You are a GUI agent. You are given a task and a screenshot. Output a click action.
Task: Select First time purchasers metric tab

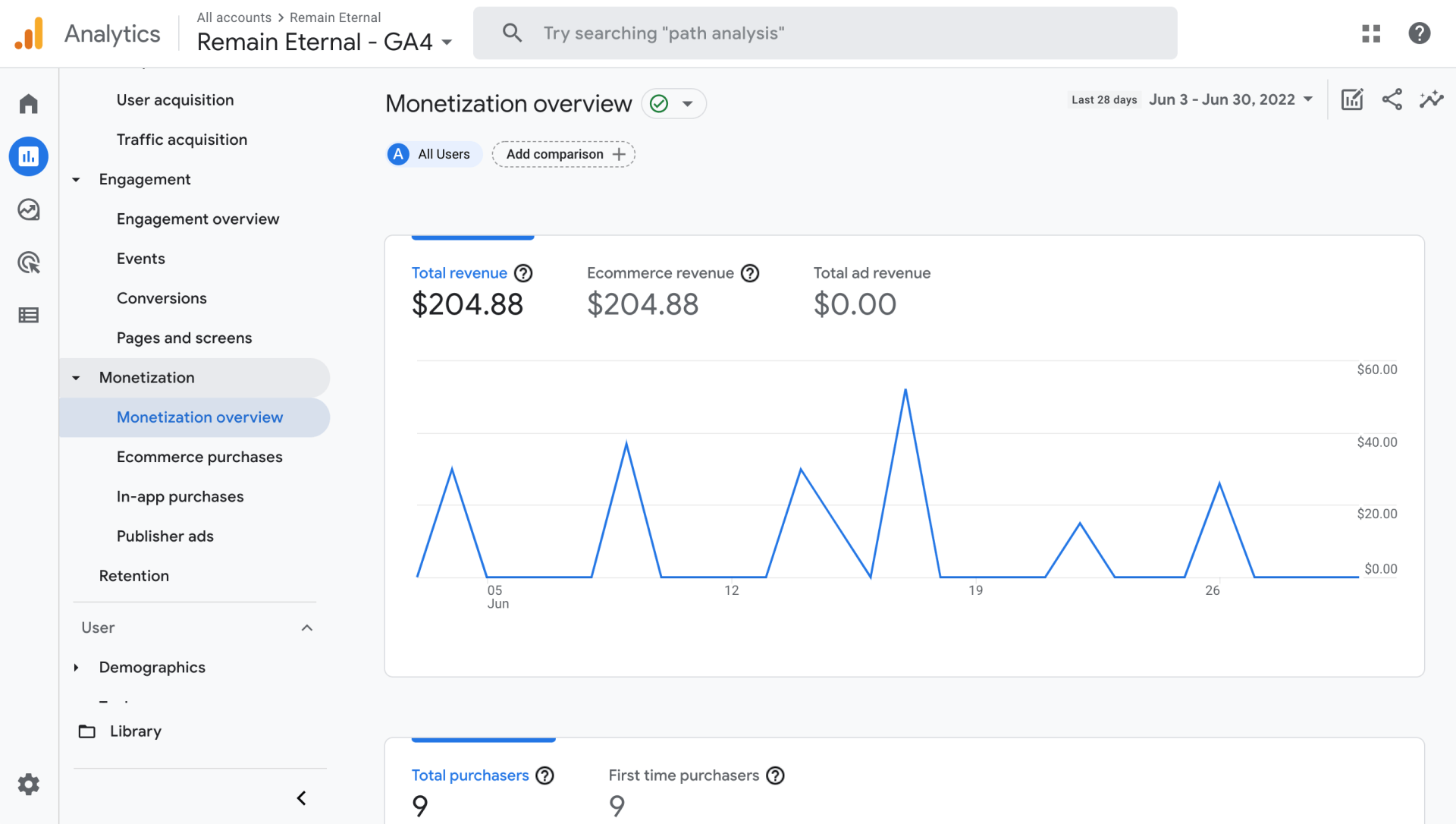point(696,792)
